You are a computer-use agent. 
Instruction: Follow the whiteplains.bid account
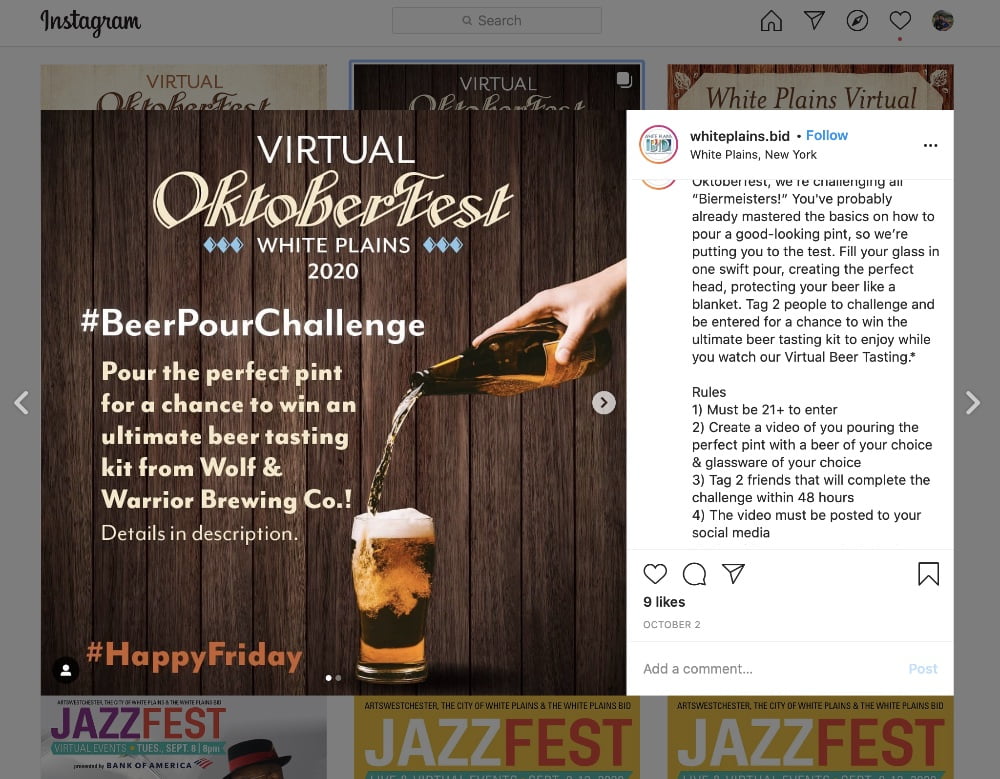(x=827, y=135)
